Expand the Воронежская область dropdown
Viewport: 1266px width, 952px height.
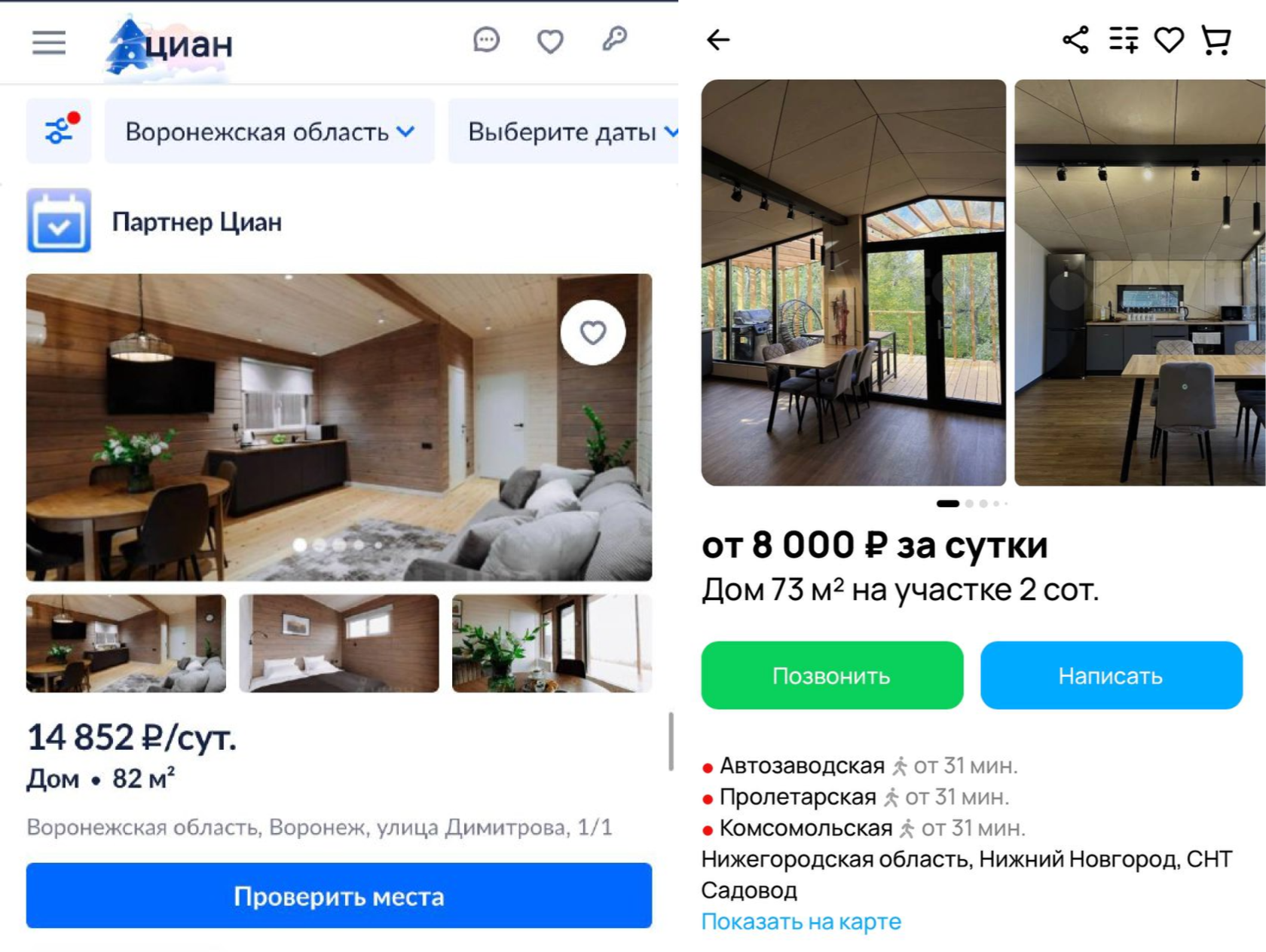pyautogui.click(x=270, y=131)
